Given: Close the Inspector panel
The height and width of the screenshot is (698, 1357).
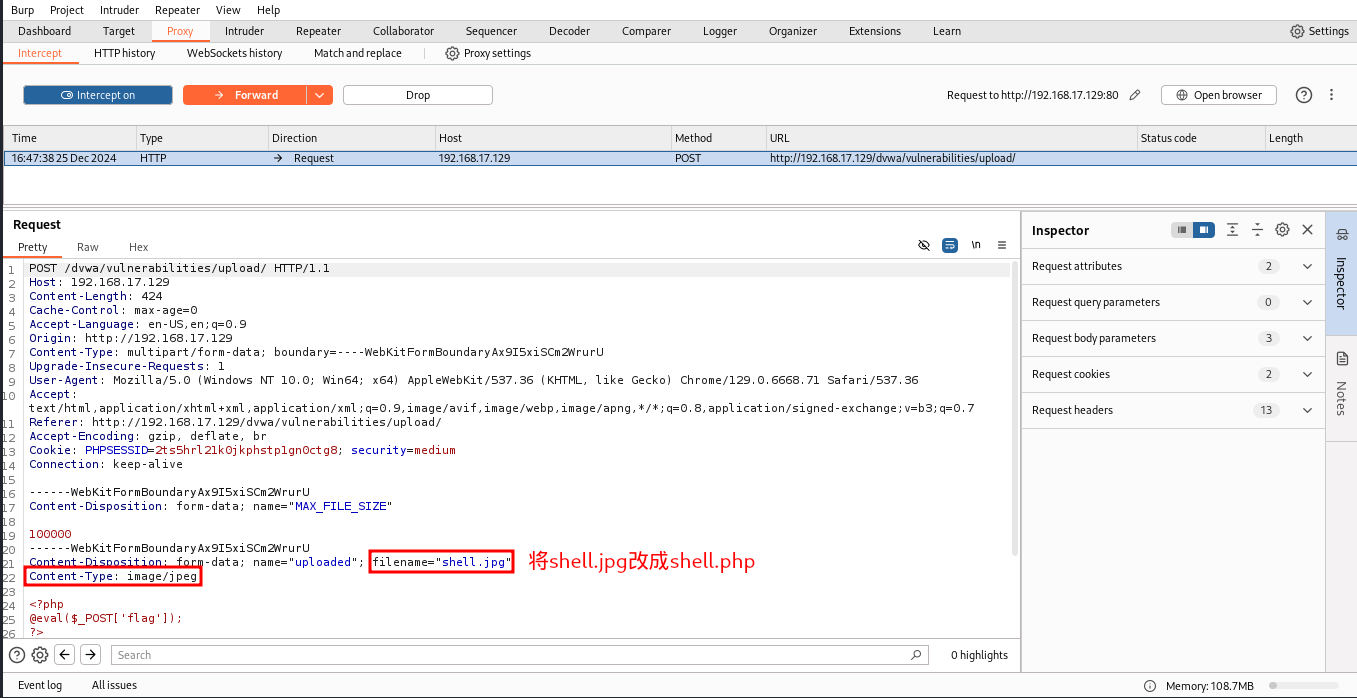Looking at the screenshot, I should pos(1307,230).
